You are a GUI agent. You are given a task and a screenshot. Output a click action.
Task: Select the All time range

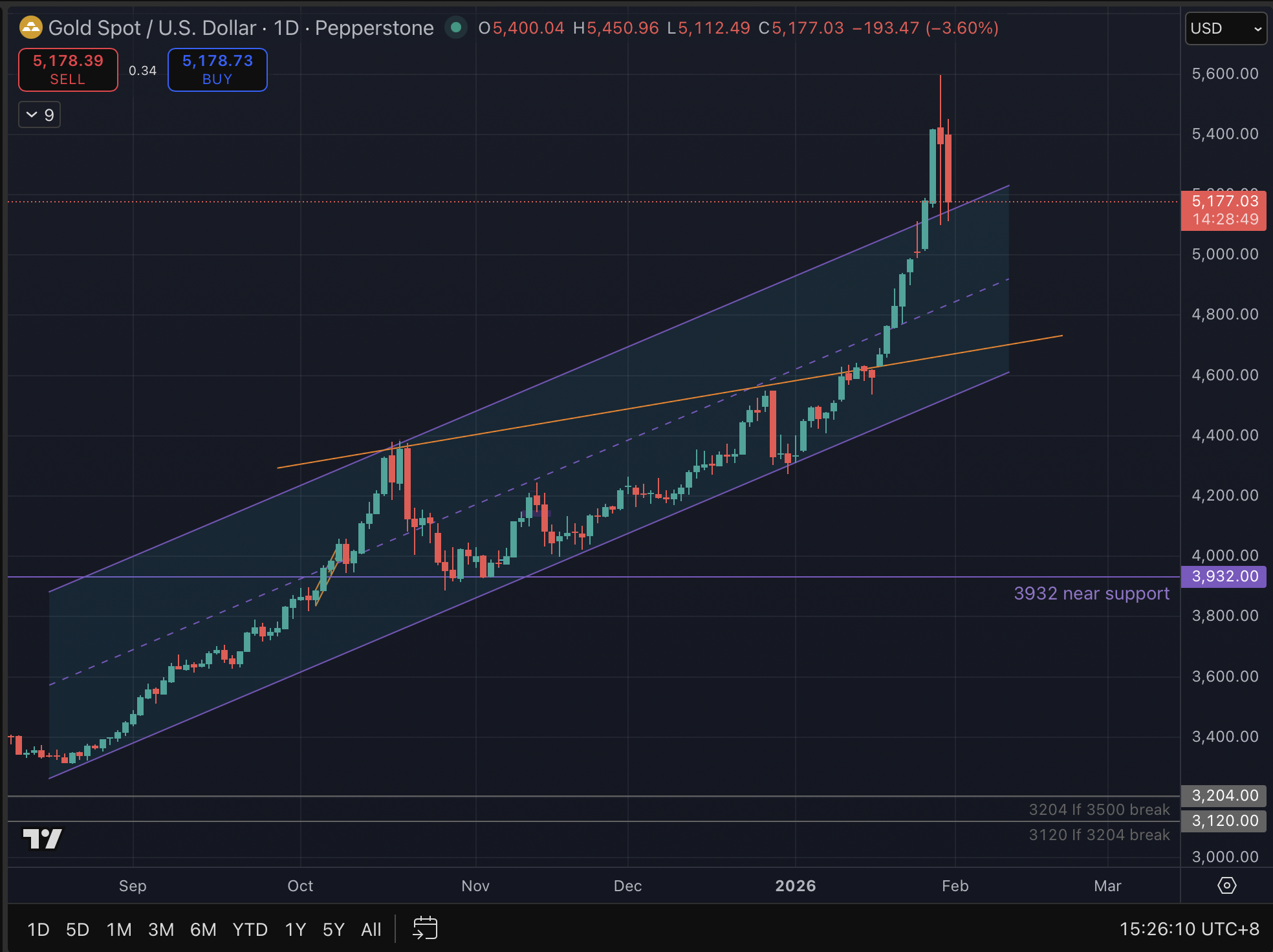pyautogui.click(x=371, y=929)
